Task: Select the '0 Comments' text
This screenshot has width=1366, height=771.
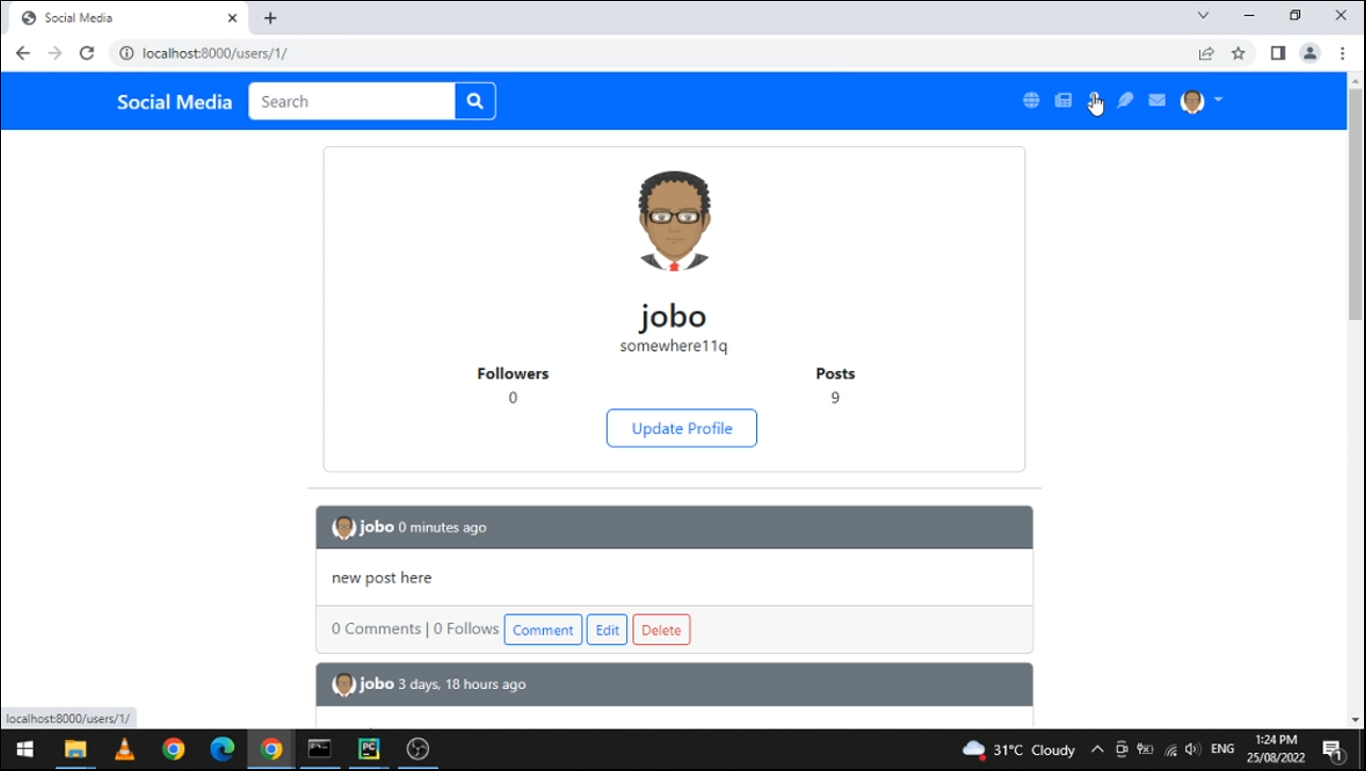Action: coord(376,629)
